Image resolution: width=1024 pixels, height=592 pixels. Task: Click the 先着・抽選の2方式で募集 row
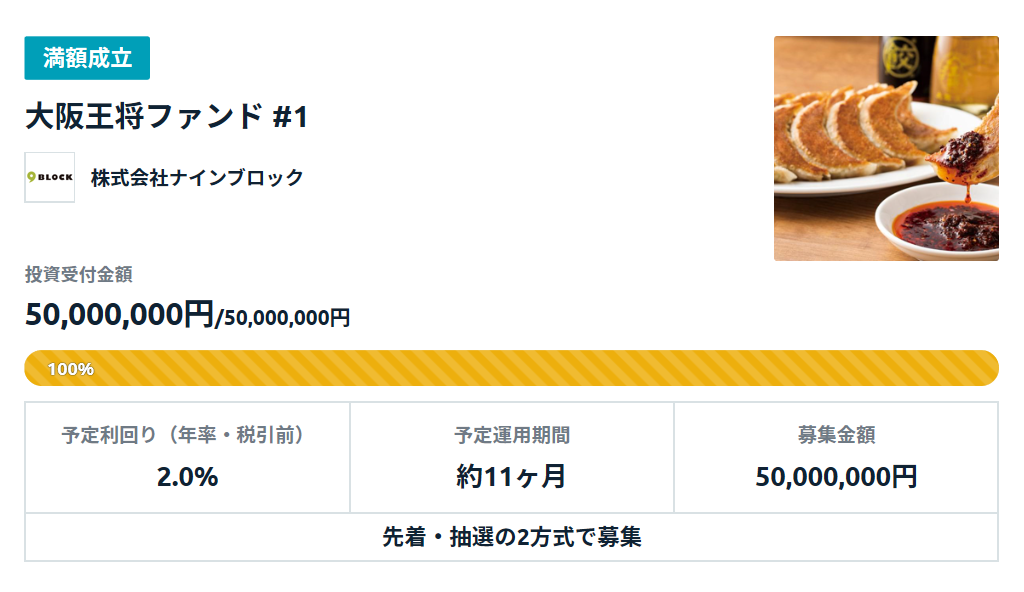click(511, 537)
